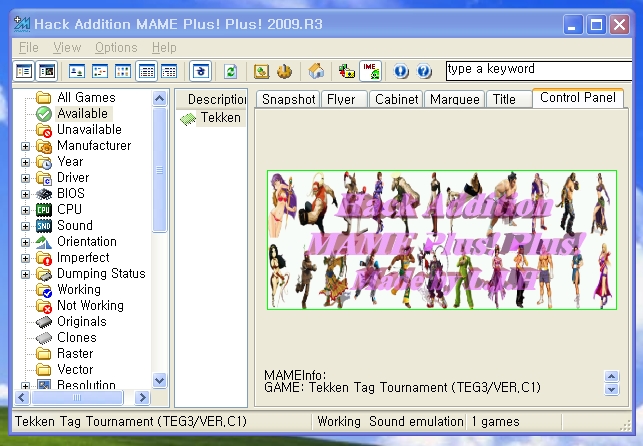643x446 pixels.
Task: Click the green CPU icon
Action: click(44, 210)
